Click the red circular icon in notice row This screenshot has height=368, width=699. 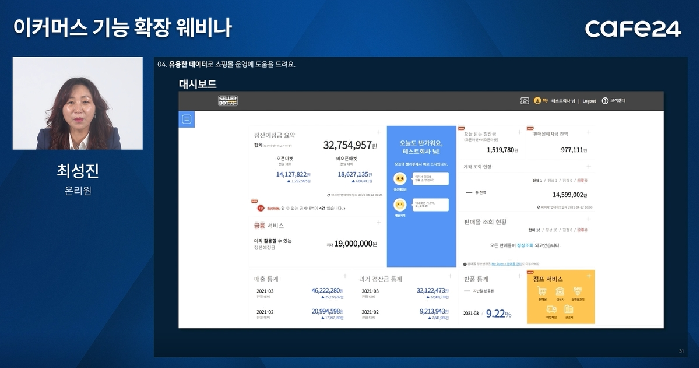coord(261,208)
